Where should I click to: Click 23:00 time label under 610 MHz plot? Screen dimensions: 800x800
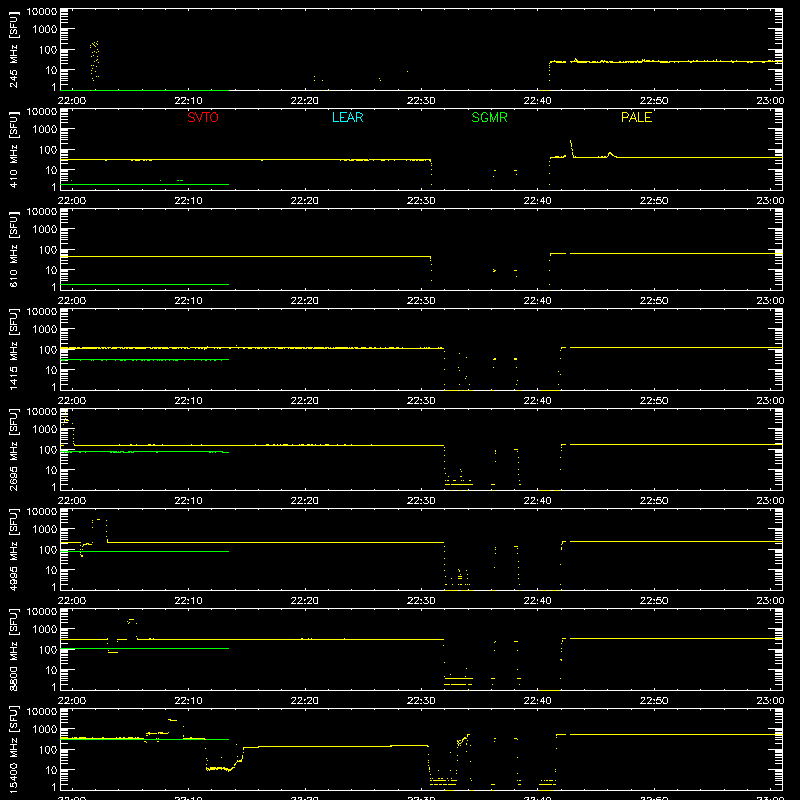click(770, 301)
